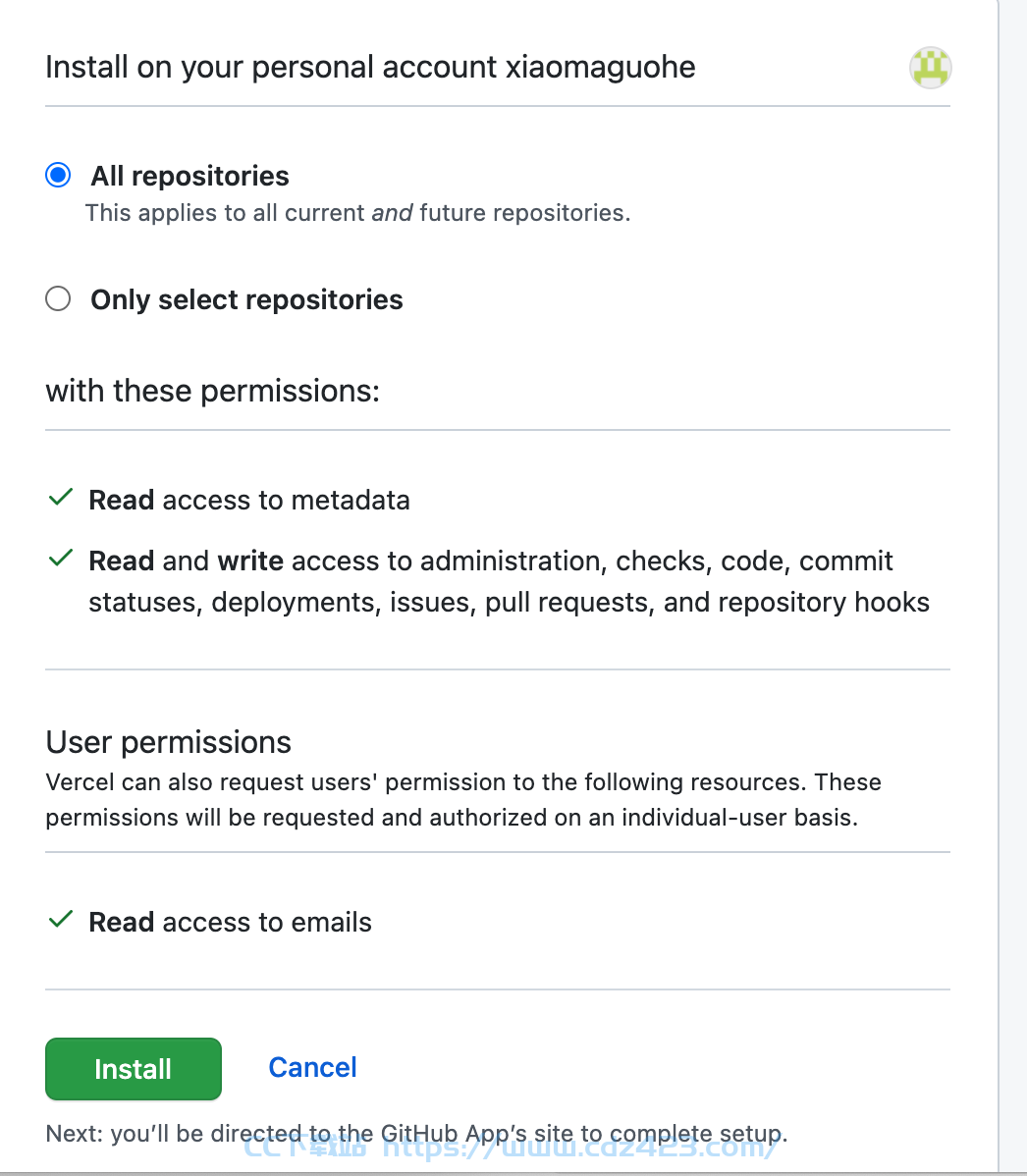
Task: Click the Install on your personal account heading
Action: pyautogui.click(x=370, y=68)
